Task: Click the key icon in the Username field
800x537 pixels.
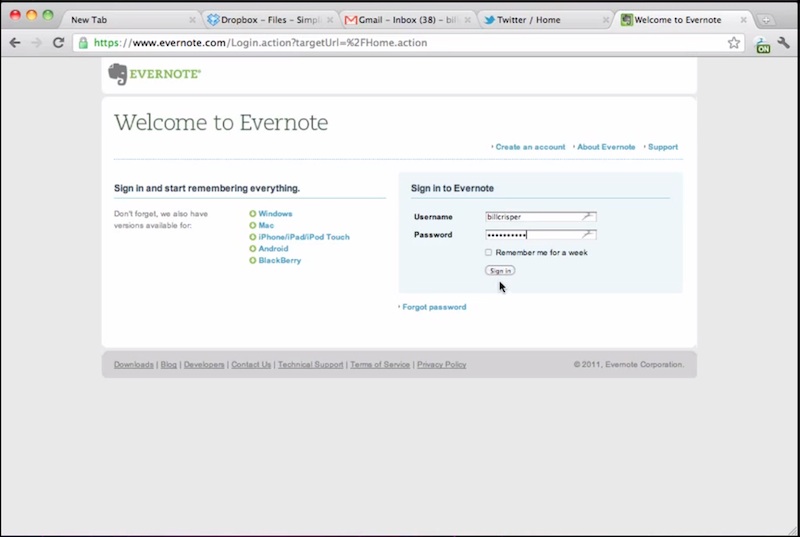Action: [588, 216]
